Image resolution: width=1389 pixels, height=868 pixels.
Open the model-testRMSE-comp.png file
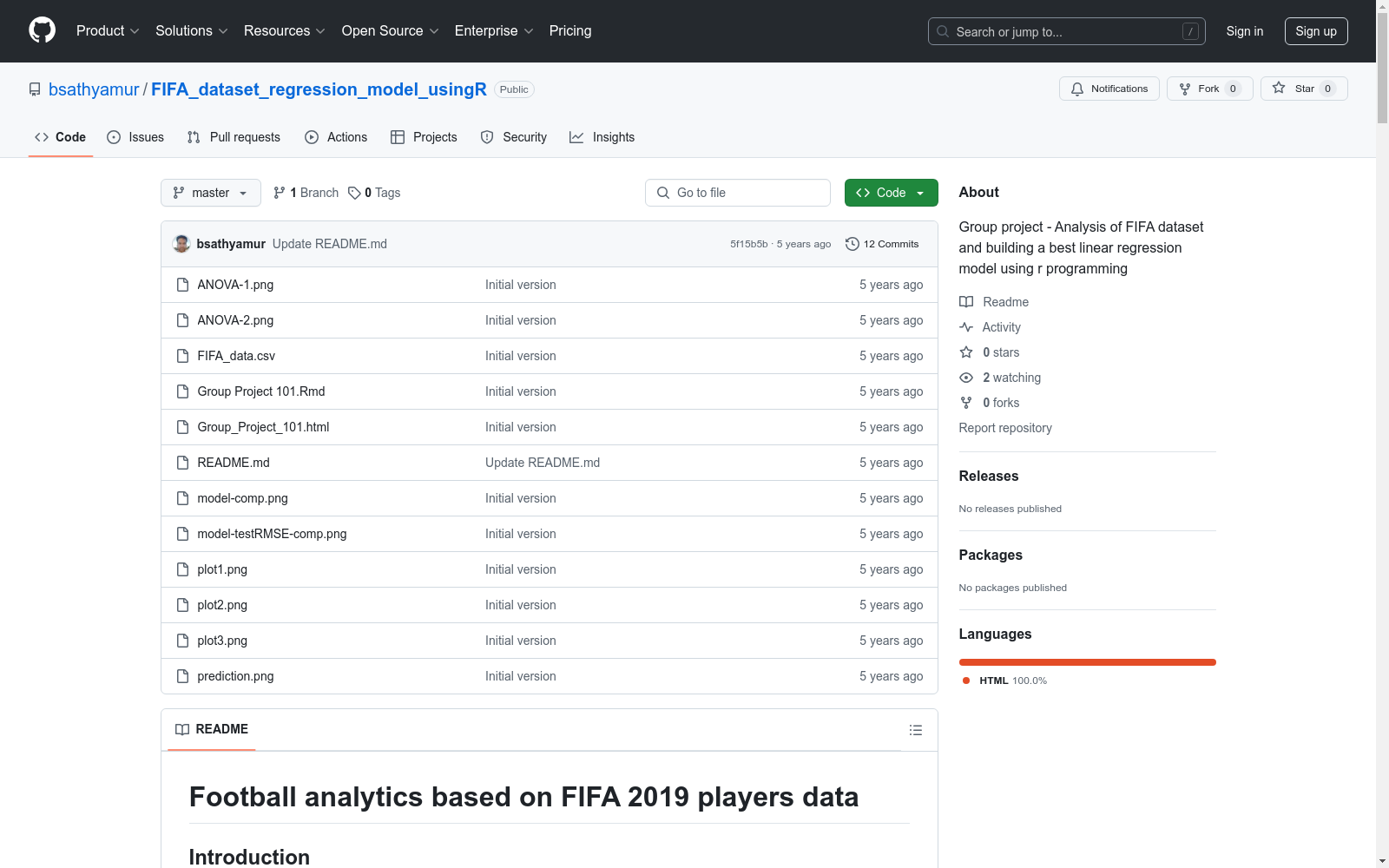coord(272,534)
